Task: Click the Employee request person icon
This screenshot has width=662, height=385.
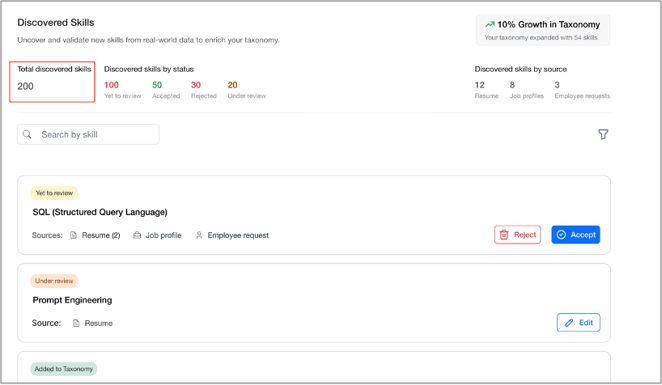Action: tap(199, 235)
